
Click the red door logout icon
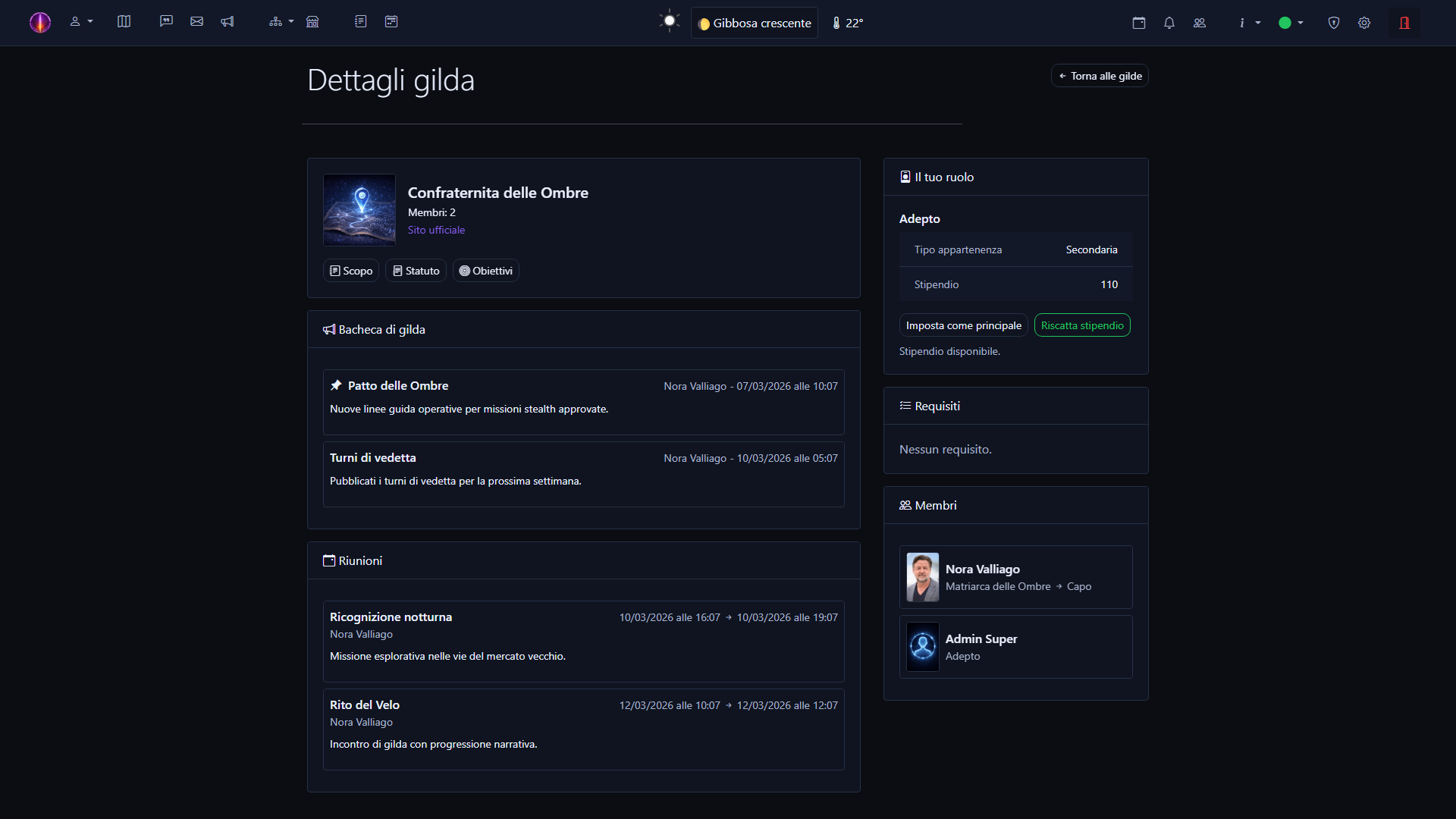click(x=1404, y=23)
